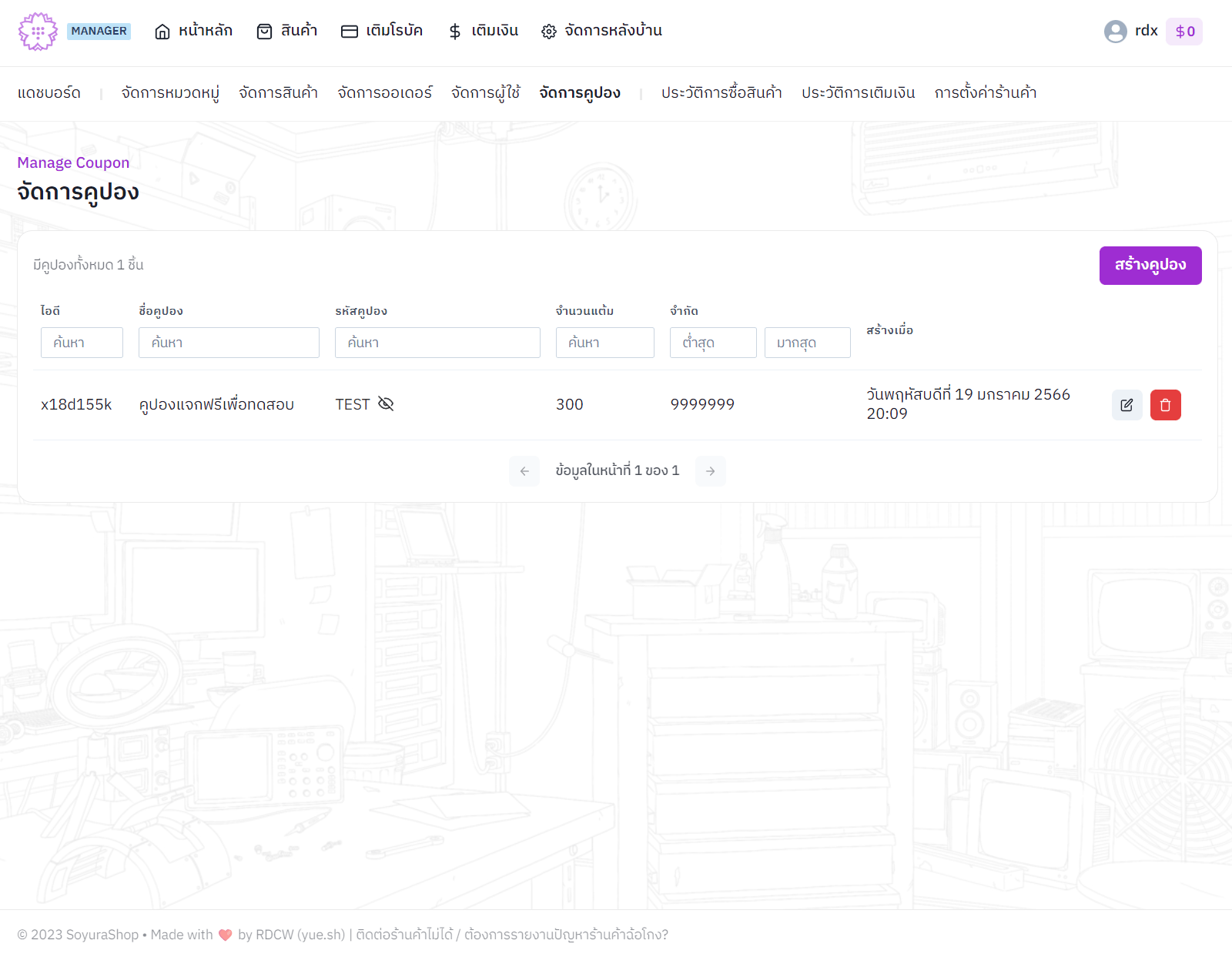Screen dimensions: 1232x957
Task: Open เติมโรบัค top-up menu
Action: tap(382, 31)
